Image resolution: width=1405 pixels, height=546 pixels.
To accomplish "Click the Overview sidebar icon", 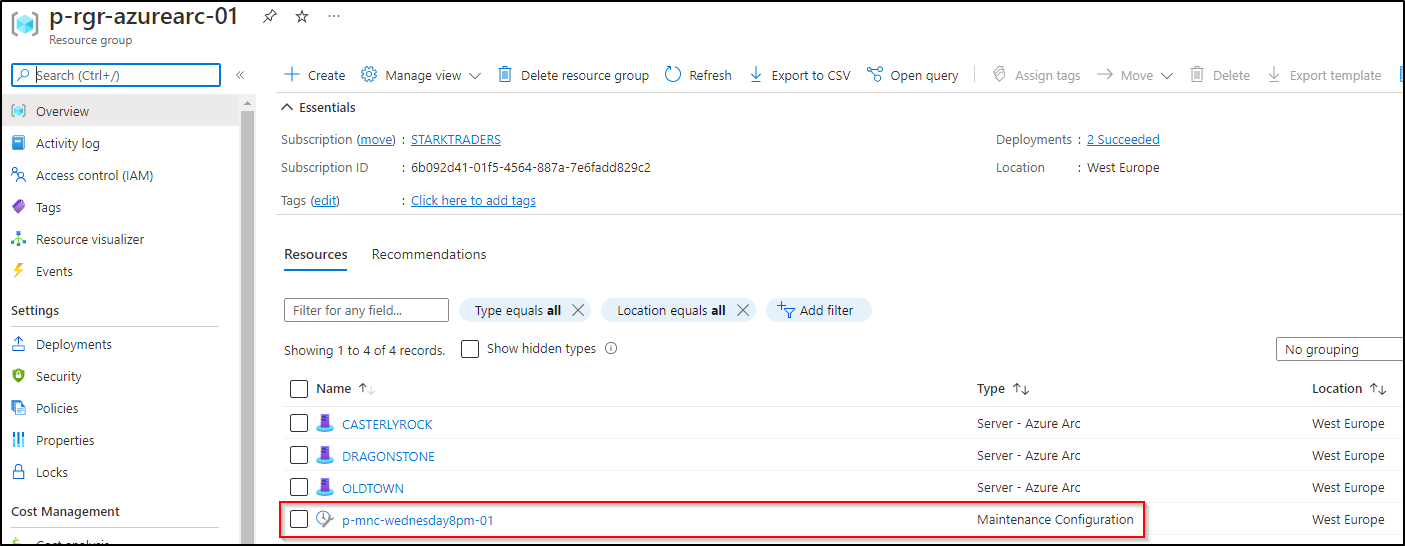I will coord(19,111).
